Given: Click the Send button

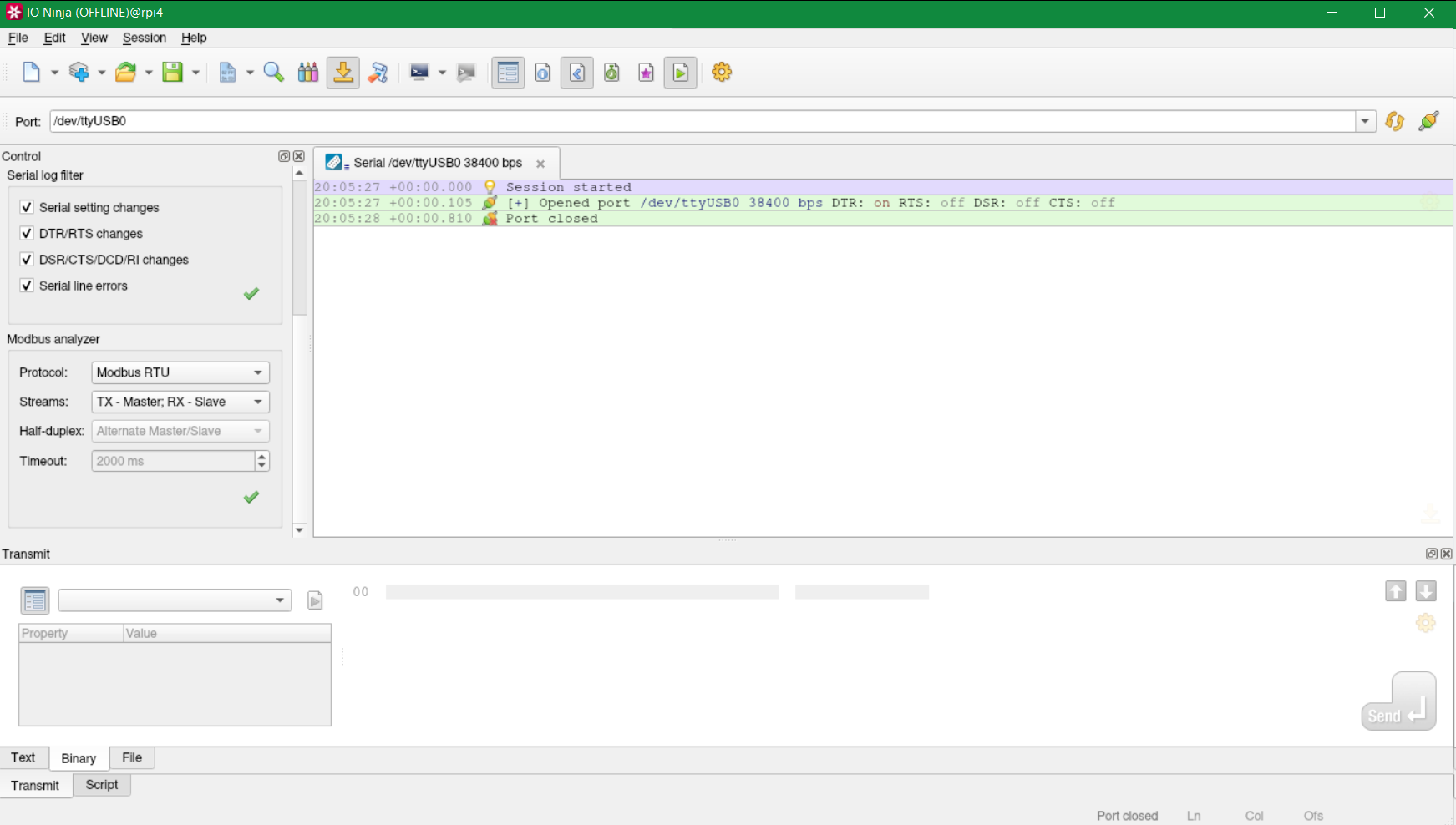Looking at the screenshot, I should pos(1399,701).
